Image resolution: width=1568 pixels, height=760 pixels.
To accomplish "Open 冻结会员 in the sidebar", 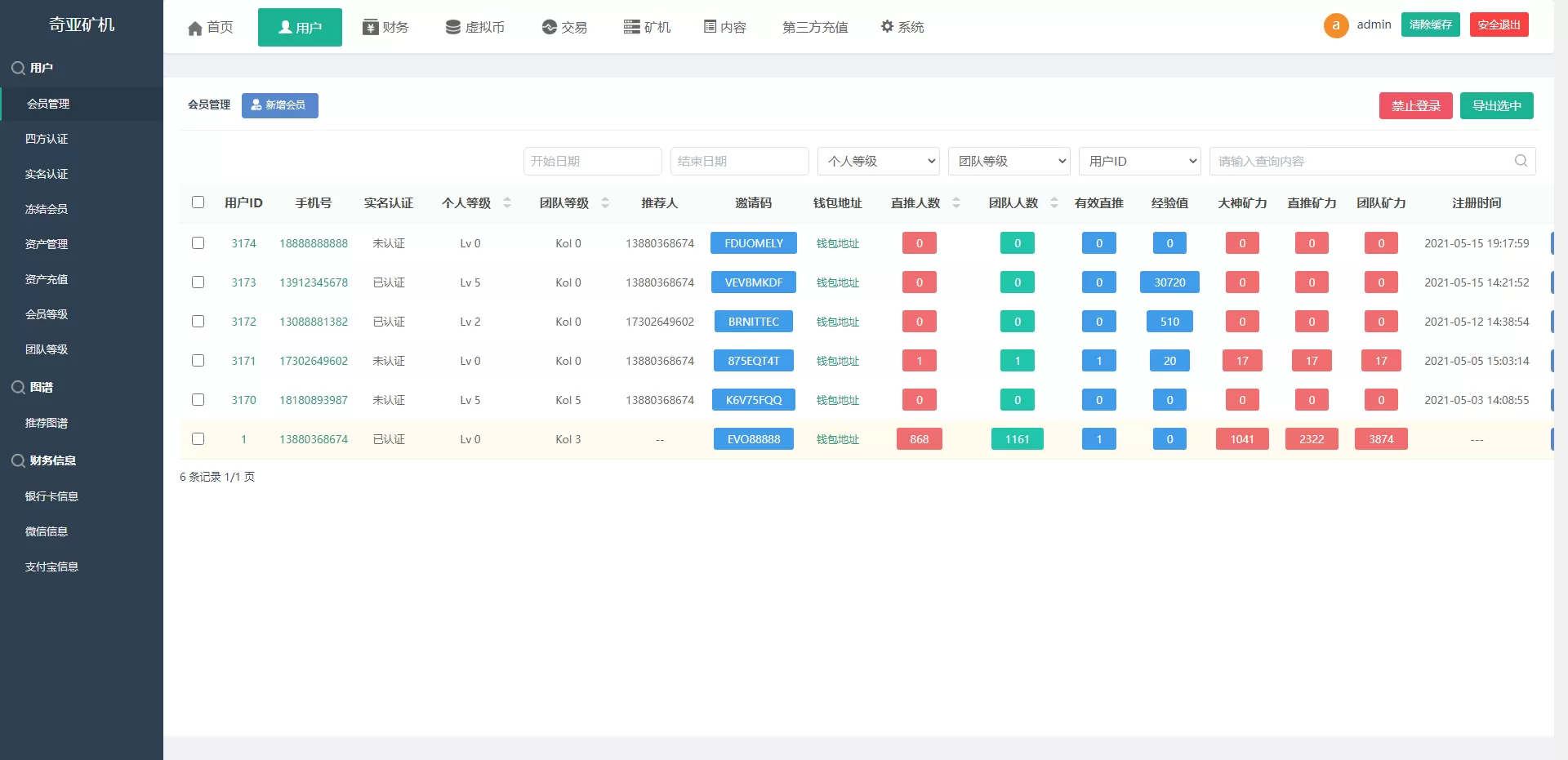I will pos(47,209).
